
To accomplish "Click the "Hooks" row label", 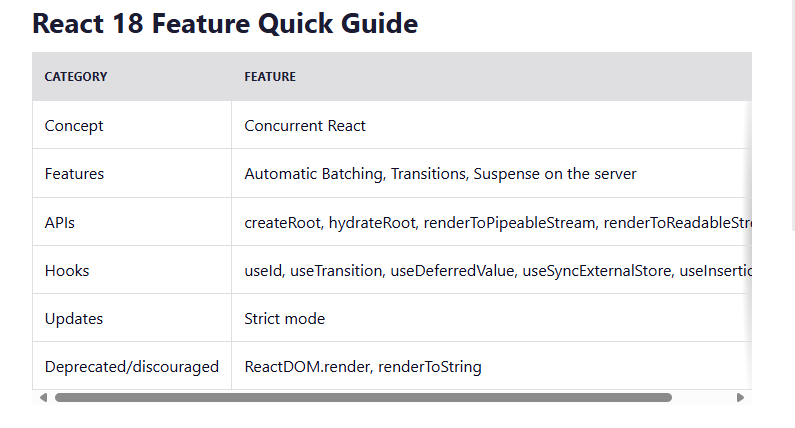I will point(65,270).
